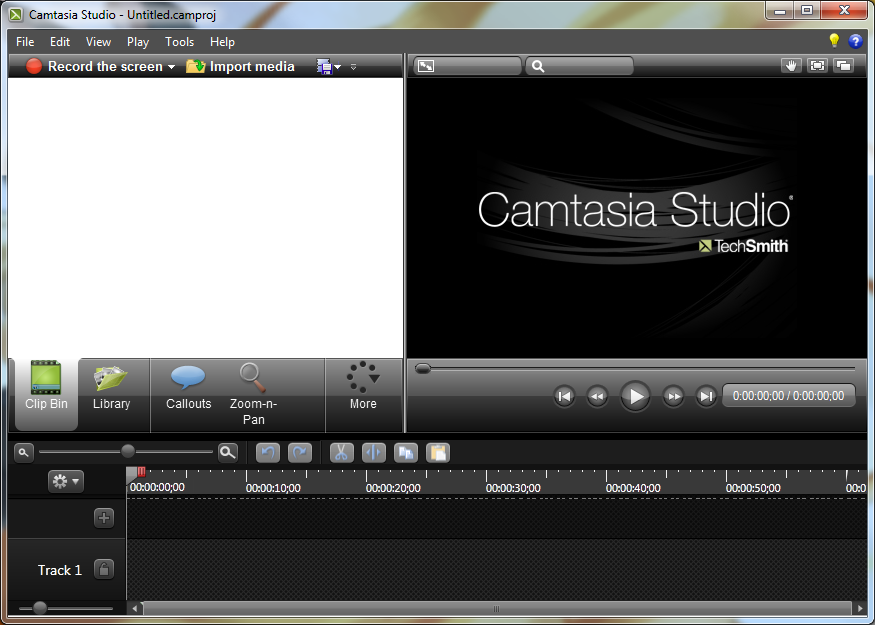Open the File menu
This screenshot has width=875, height=625.
click(x=25, y=42)
